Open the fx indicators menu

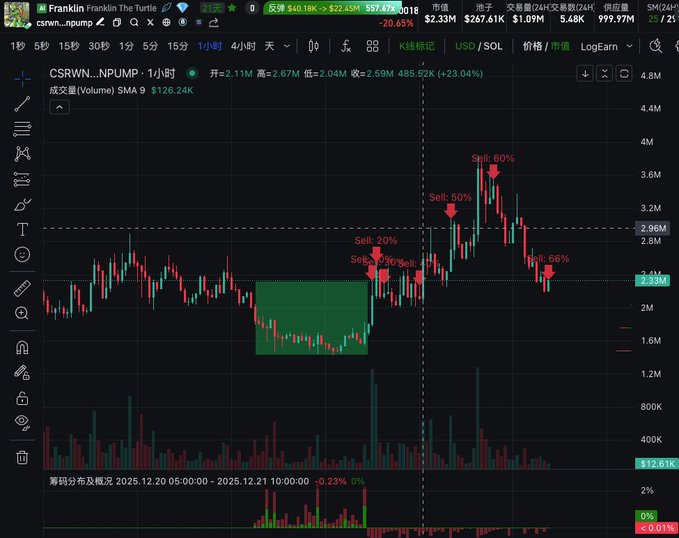click(346, 46)
